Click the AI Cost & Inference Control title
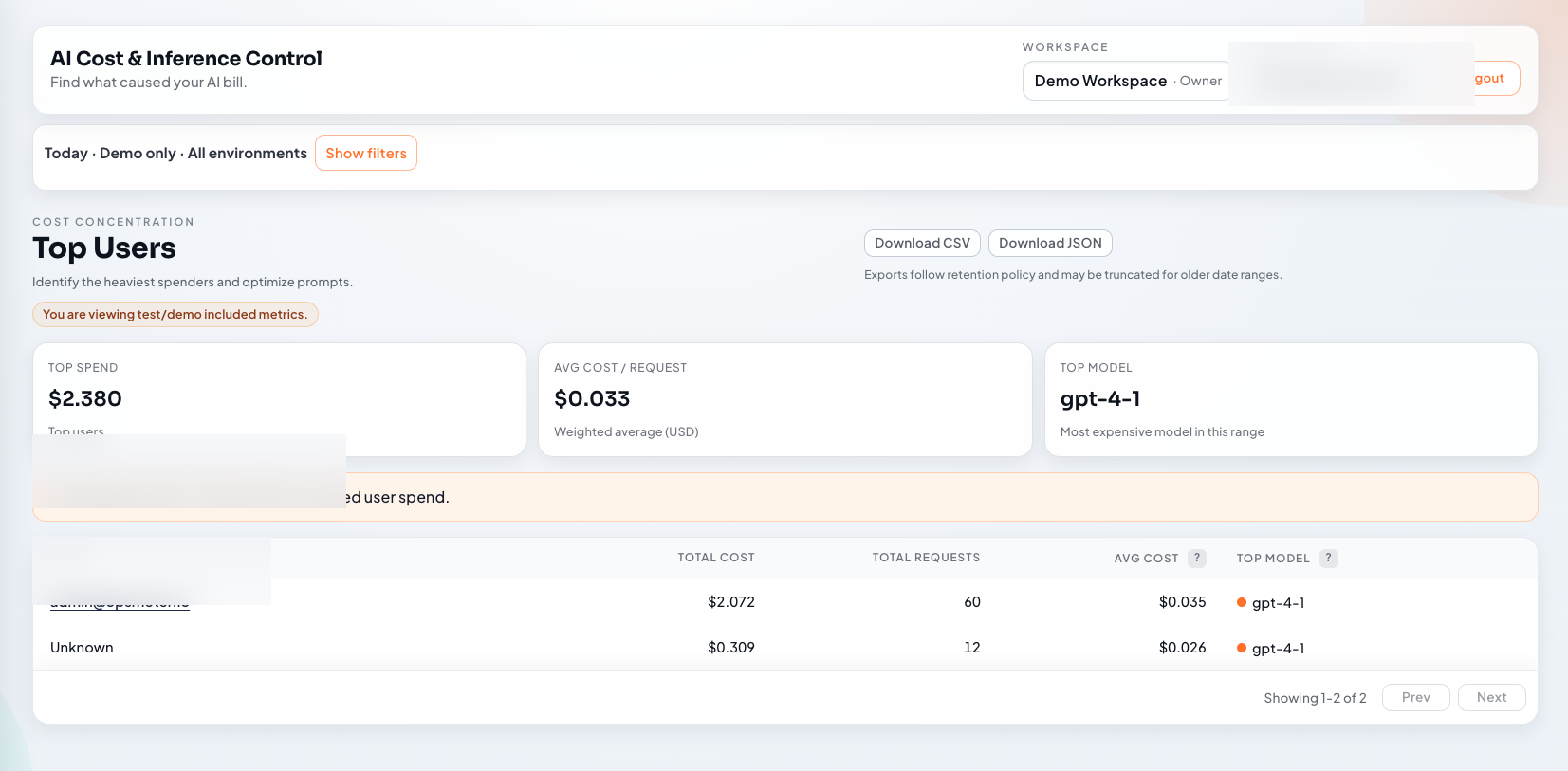 point(186,59)
